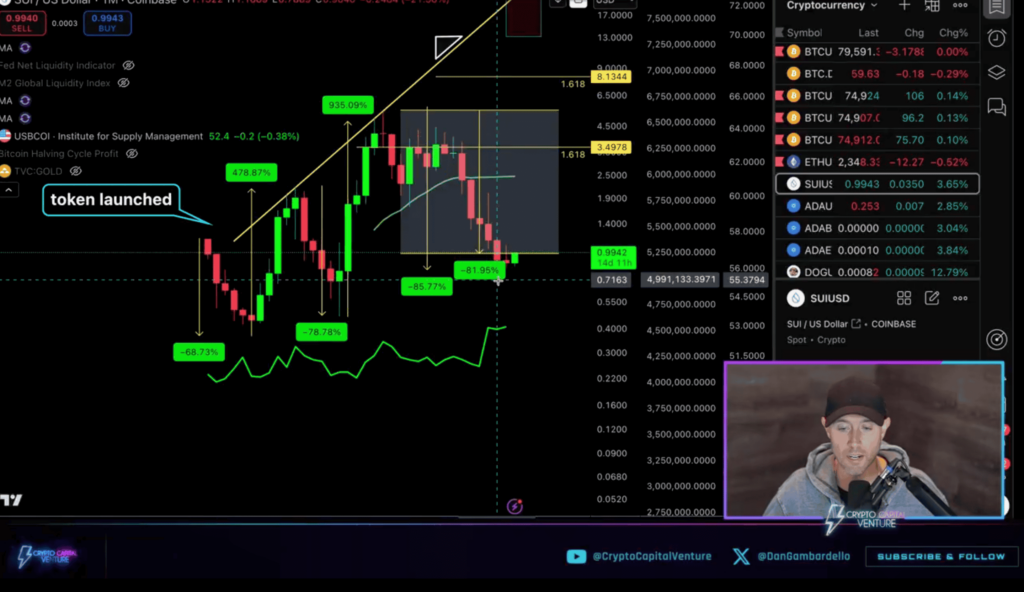Viewport: 1024px width, 592px height.
Task: Click the Dogecoin icon in watchlist
Action: pyautogui.click(x=793, y=272)
